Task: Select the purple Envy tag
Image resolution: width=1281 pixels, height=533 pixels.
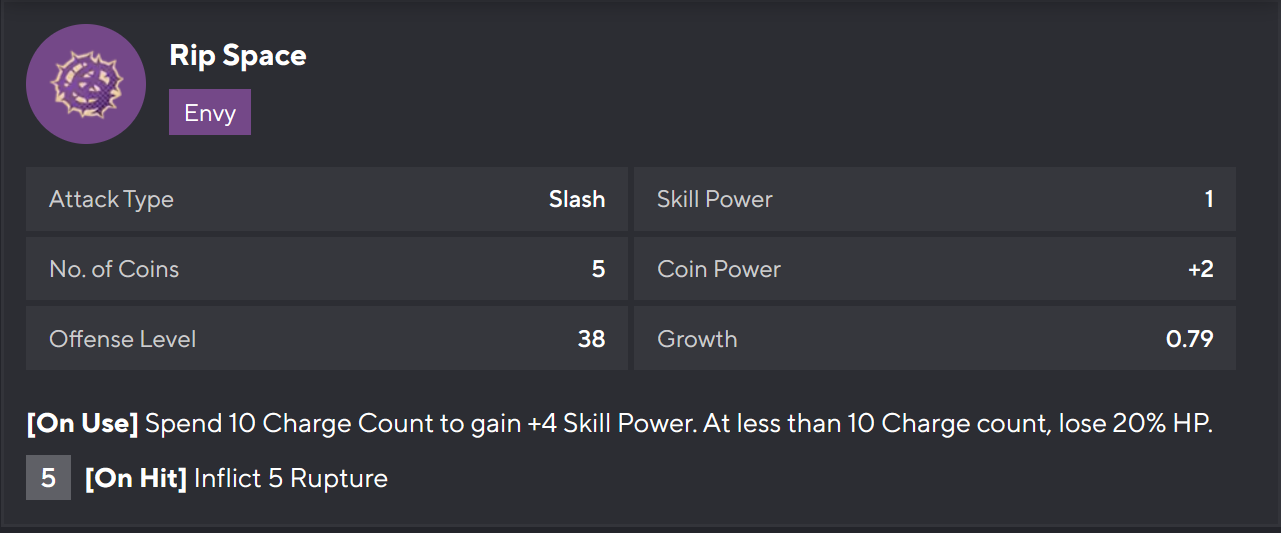Action: (210, 112)
